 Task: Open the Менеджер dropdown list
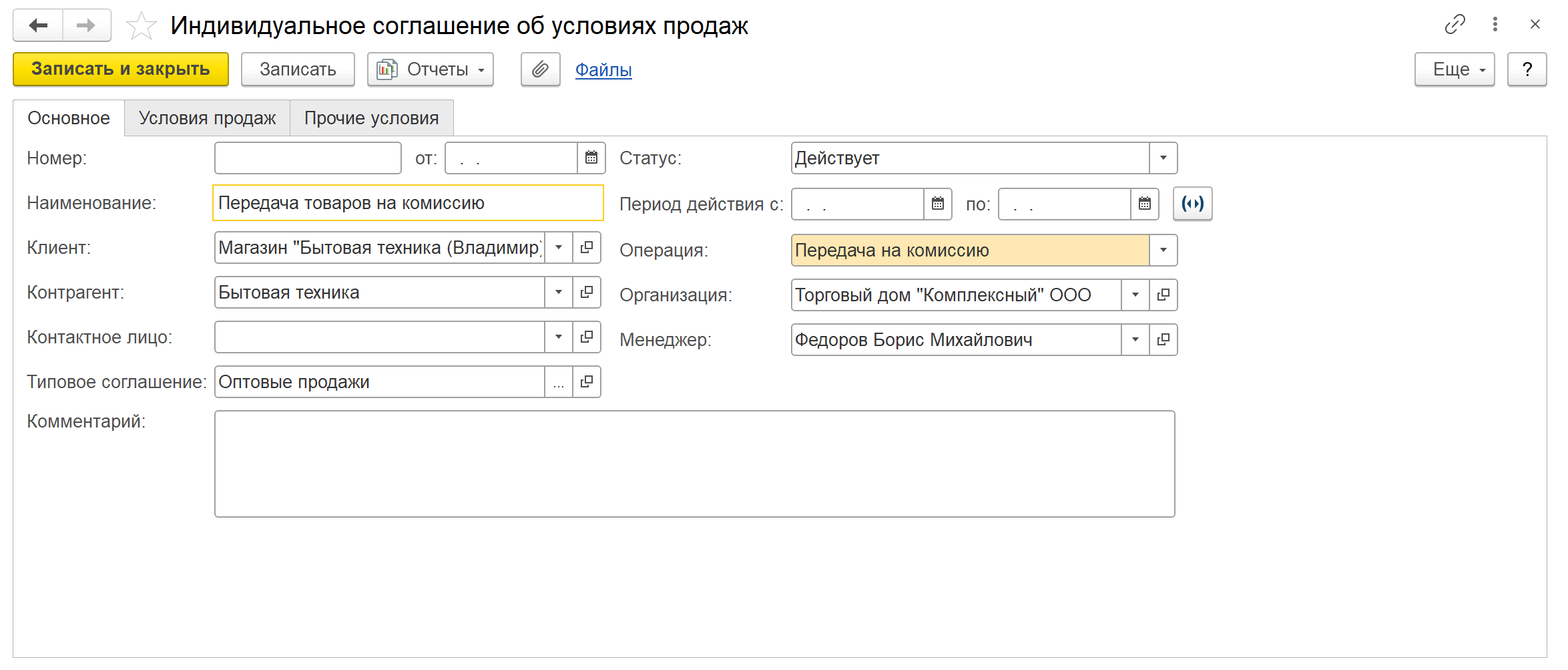[1135, 340]
